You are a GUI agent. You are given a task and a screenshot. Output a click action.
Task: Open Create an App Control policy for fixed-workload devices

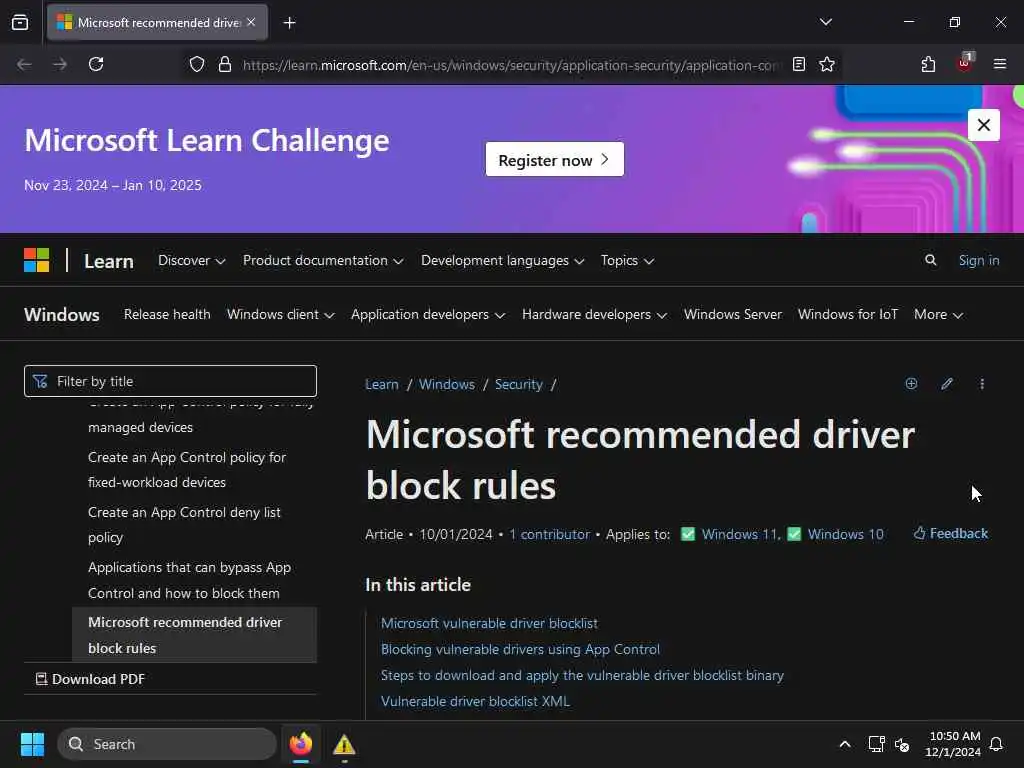click(187, 470)
